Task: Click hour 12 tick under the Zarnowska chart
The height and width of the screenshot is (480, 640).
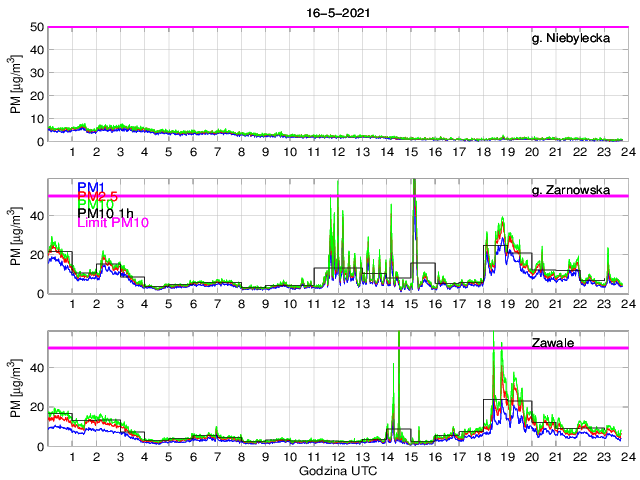Action: tap(338, 304)
